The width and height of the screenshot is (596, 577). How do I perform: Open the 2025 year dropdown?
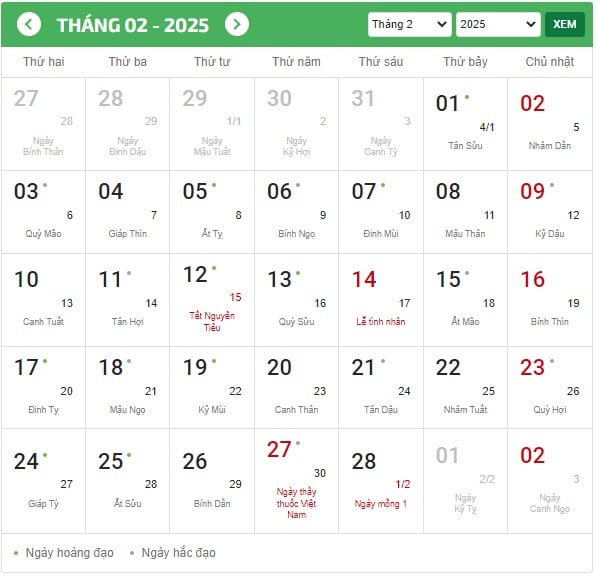click(x=498, y=25)
